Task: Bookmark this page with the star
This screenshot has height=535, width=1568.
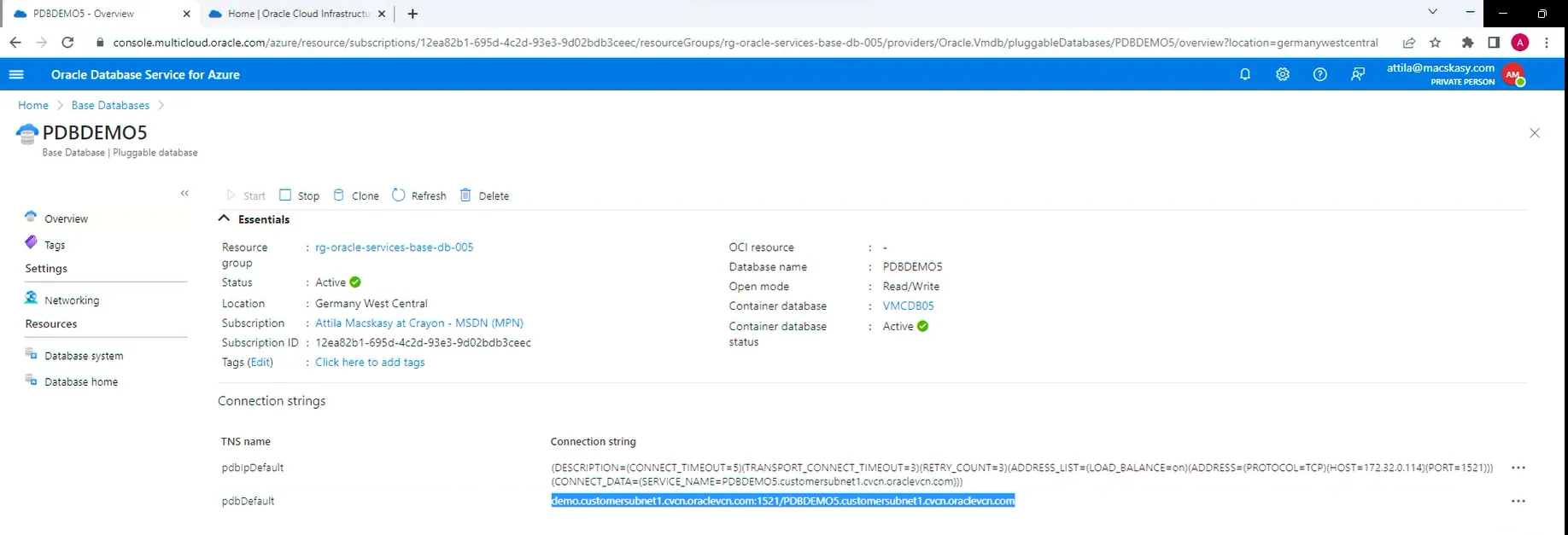Action: click(x=1436, y=42)
